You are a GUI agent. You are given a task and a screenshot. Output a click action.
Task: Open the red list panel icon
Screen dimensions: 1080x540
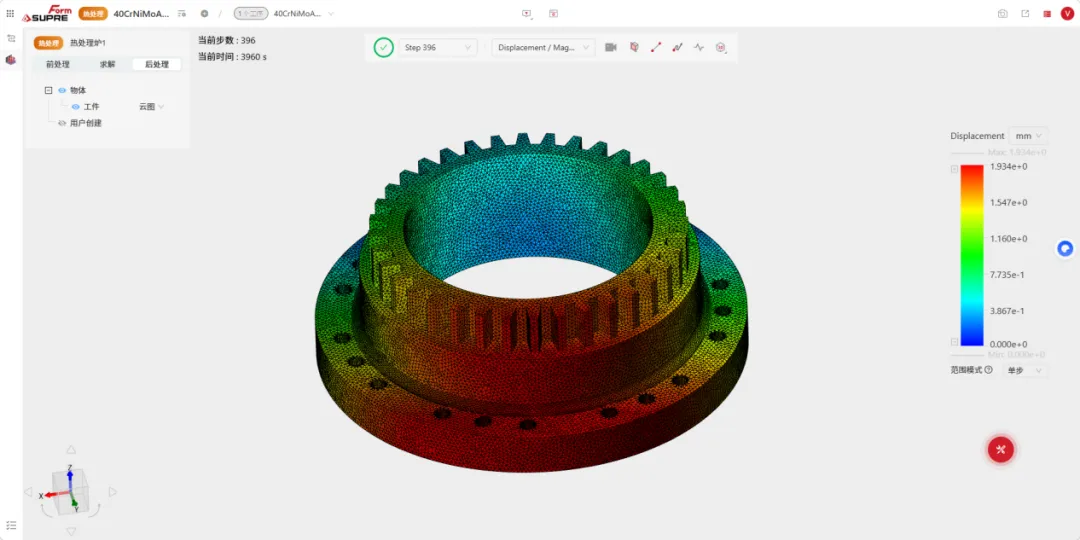(x=1047, y=14)
